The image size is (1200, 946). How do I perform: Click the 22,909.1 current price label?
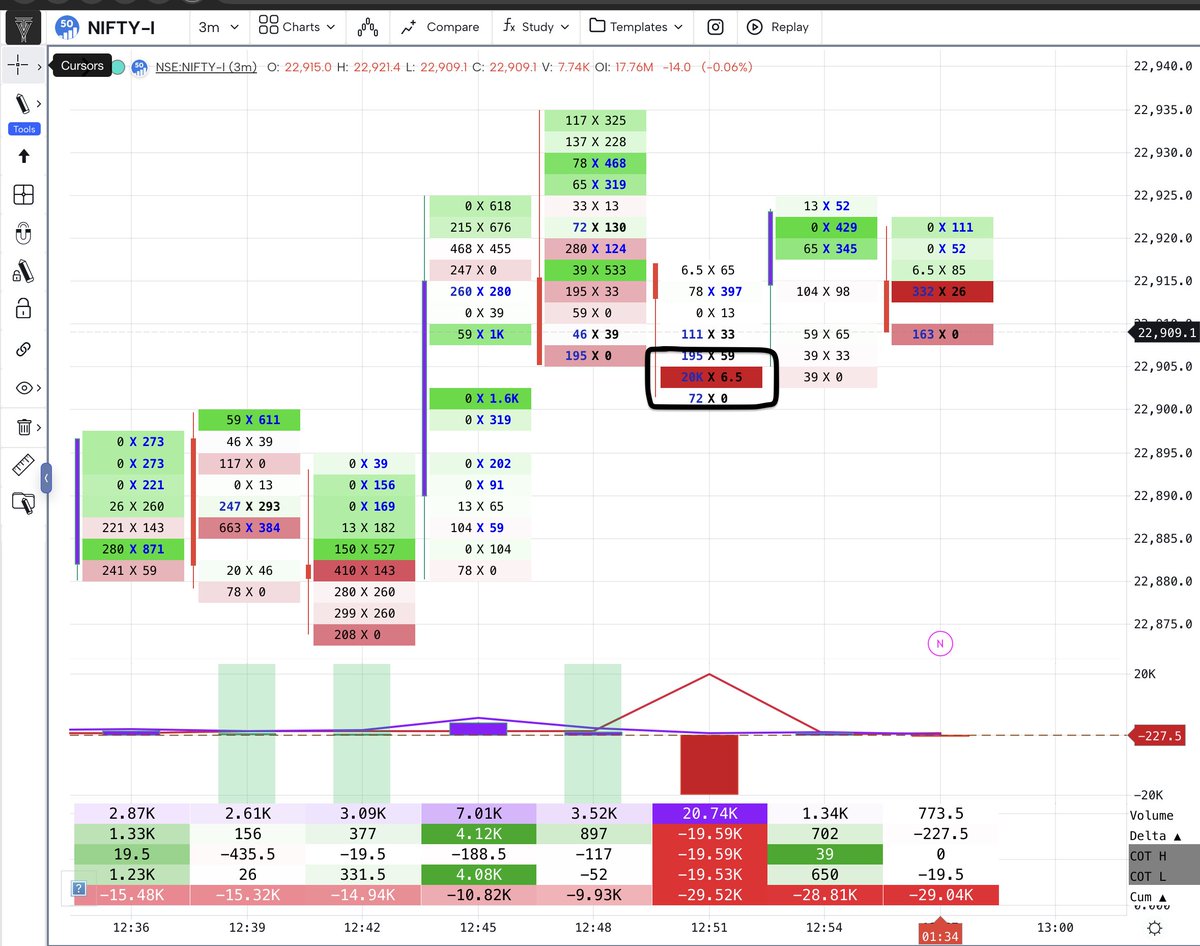(1163, 332)
